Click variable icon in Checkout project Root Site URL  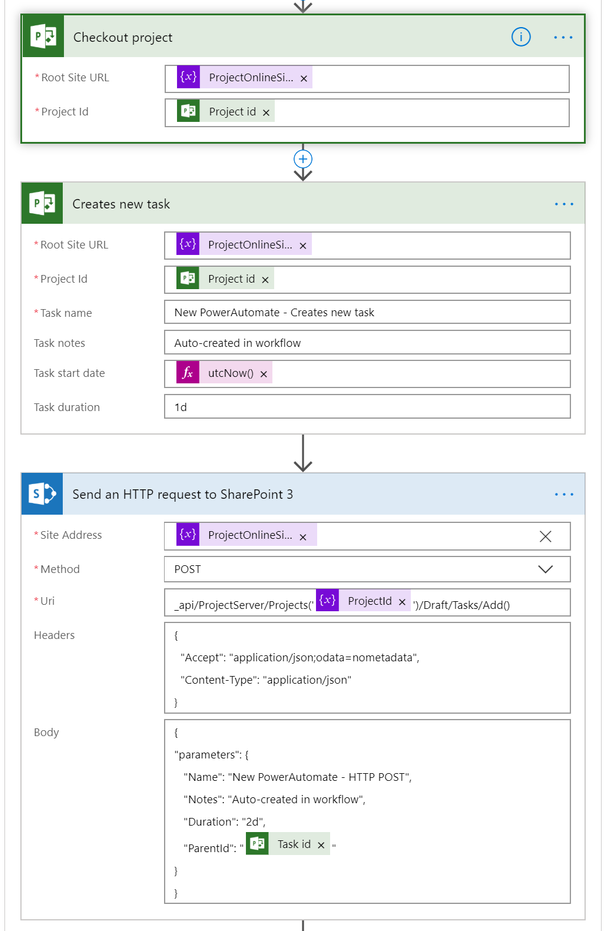coord(188,77)
